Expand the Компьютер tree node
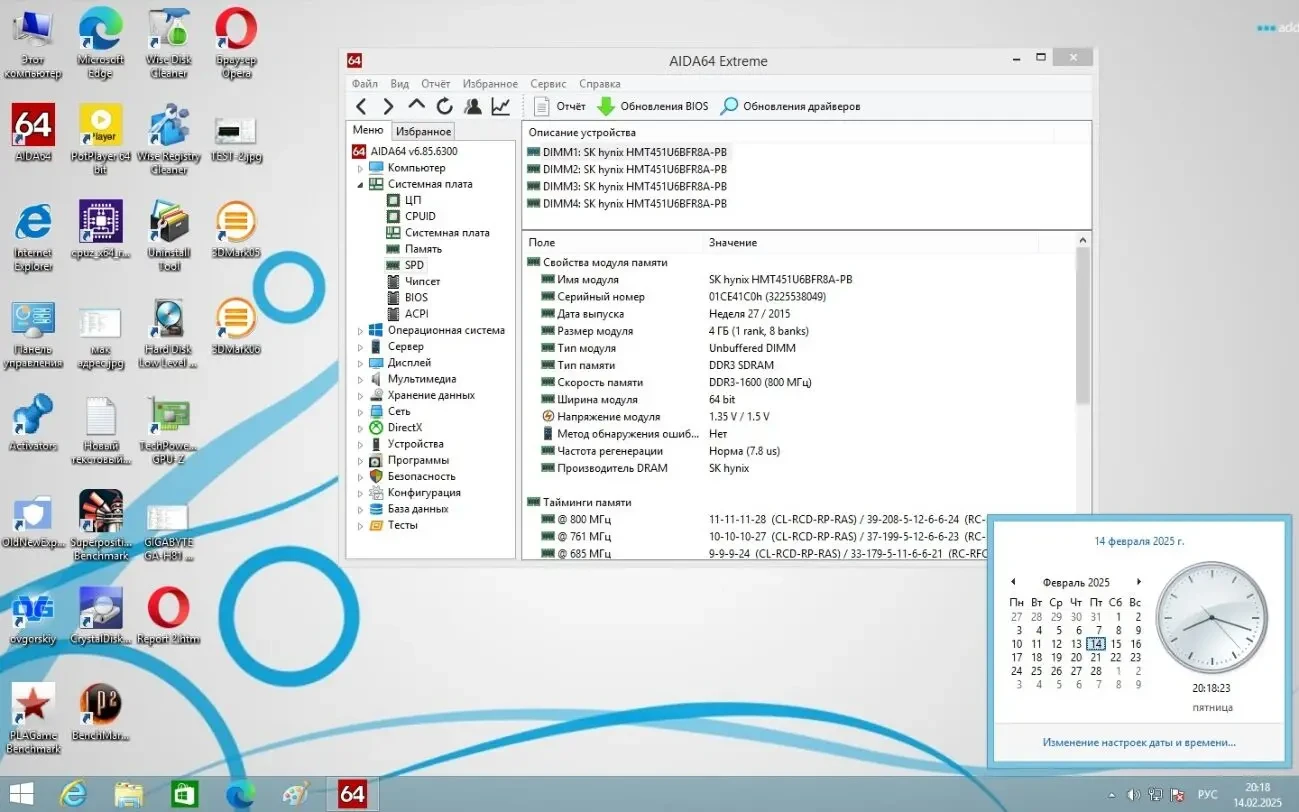1299x812 pixels. pos(361,168)
